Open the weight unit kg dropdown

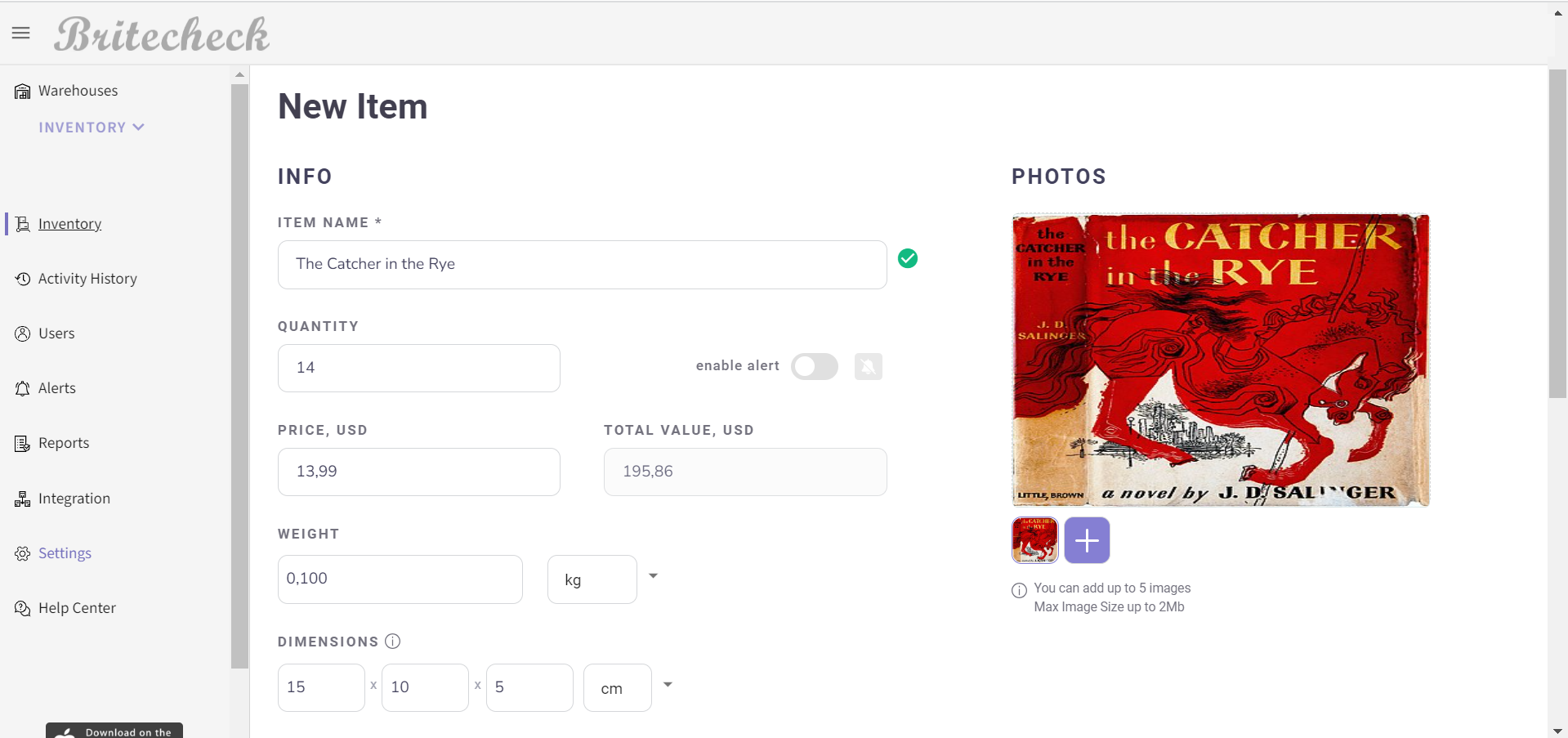click(x=592, y=579)
